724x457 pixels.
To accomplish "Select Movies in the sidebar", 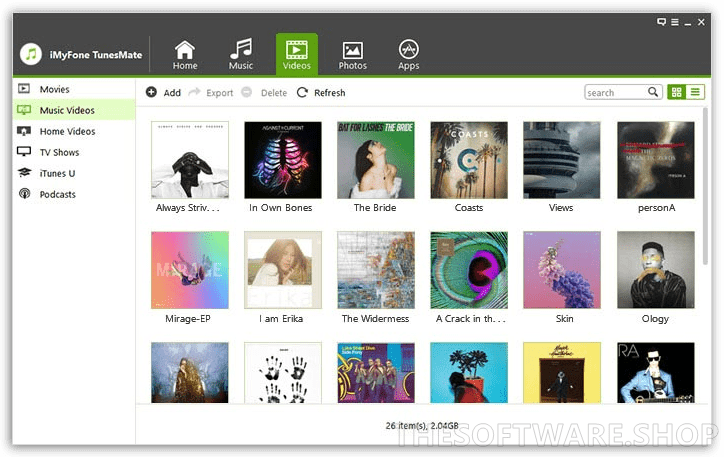I will 54,89.
